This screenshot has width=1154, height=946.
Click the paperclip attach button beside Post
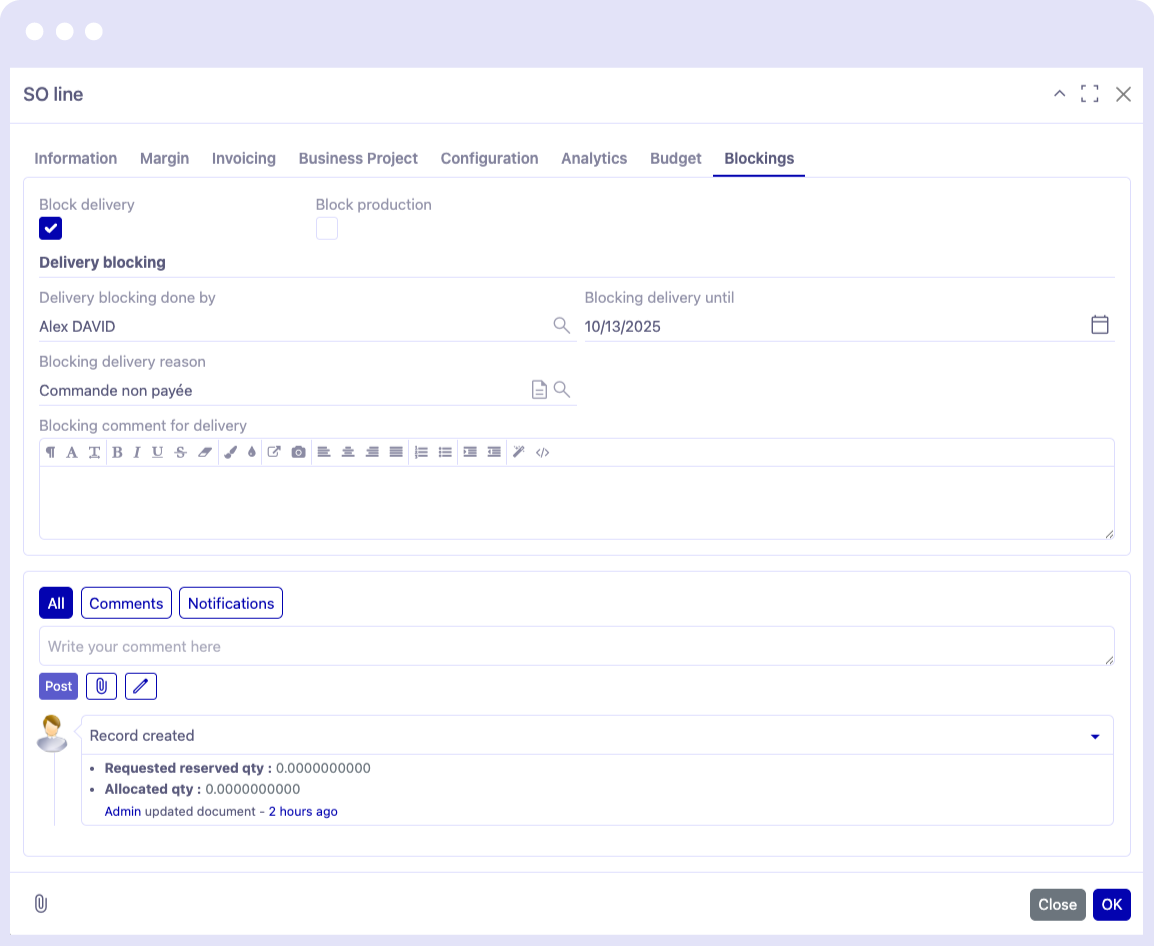coord(101,686)
